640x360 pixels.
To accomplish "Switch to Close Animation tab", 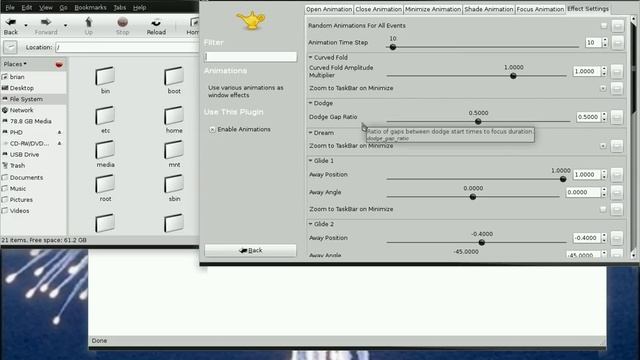I will click(x=378, y=9).
